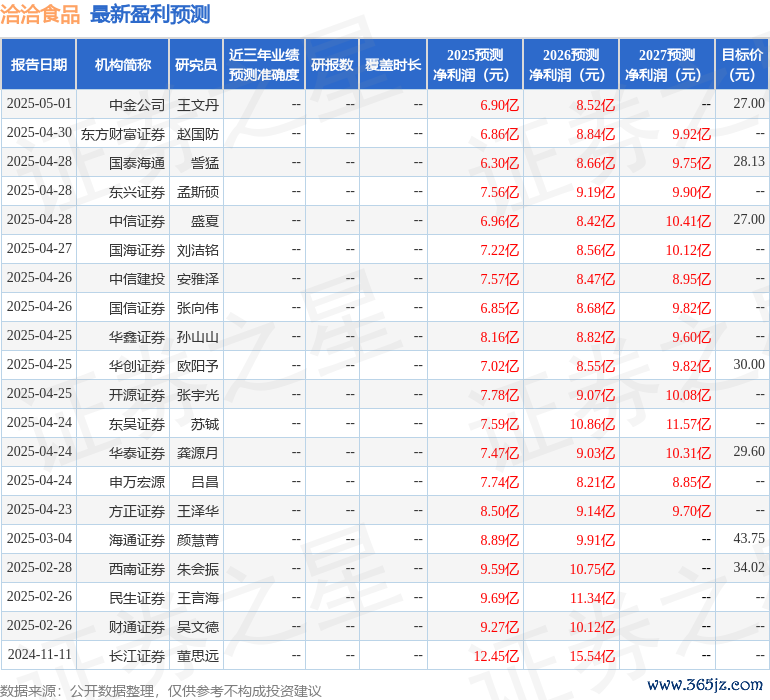770x700 pixels.
Task: Select the 目标价 column header
Action: click(x=742, y=64)
